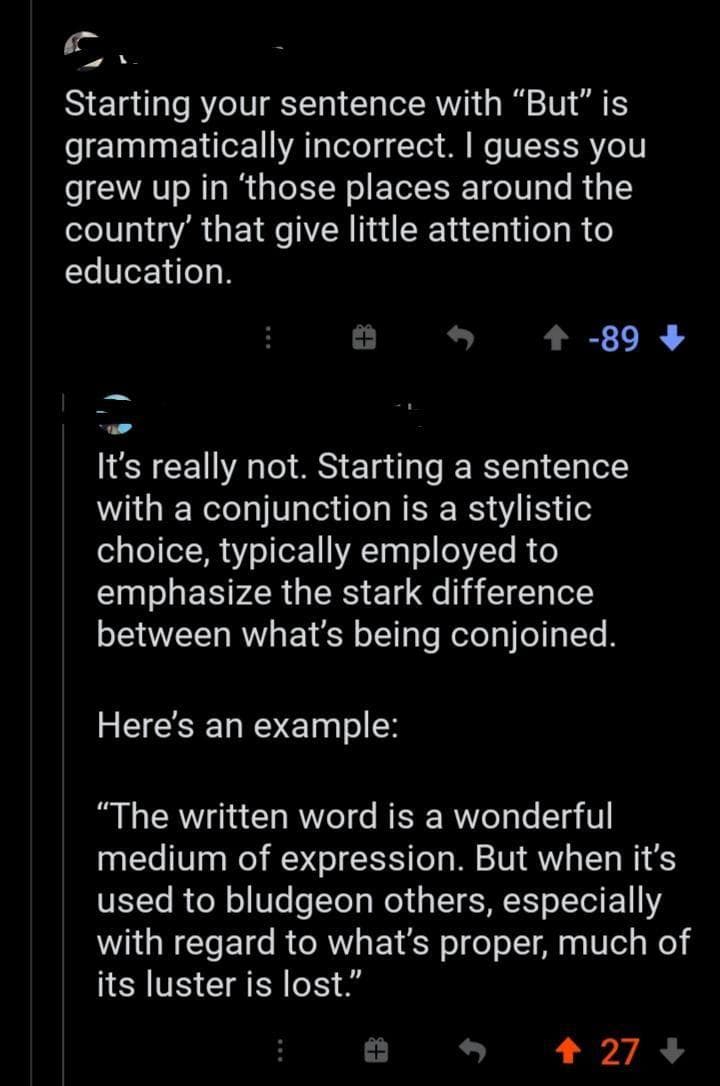Remove the orange upvote on the 27-point reply
The width and height of the screenshot is (720, 1086).
574,1050
